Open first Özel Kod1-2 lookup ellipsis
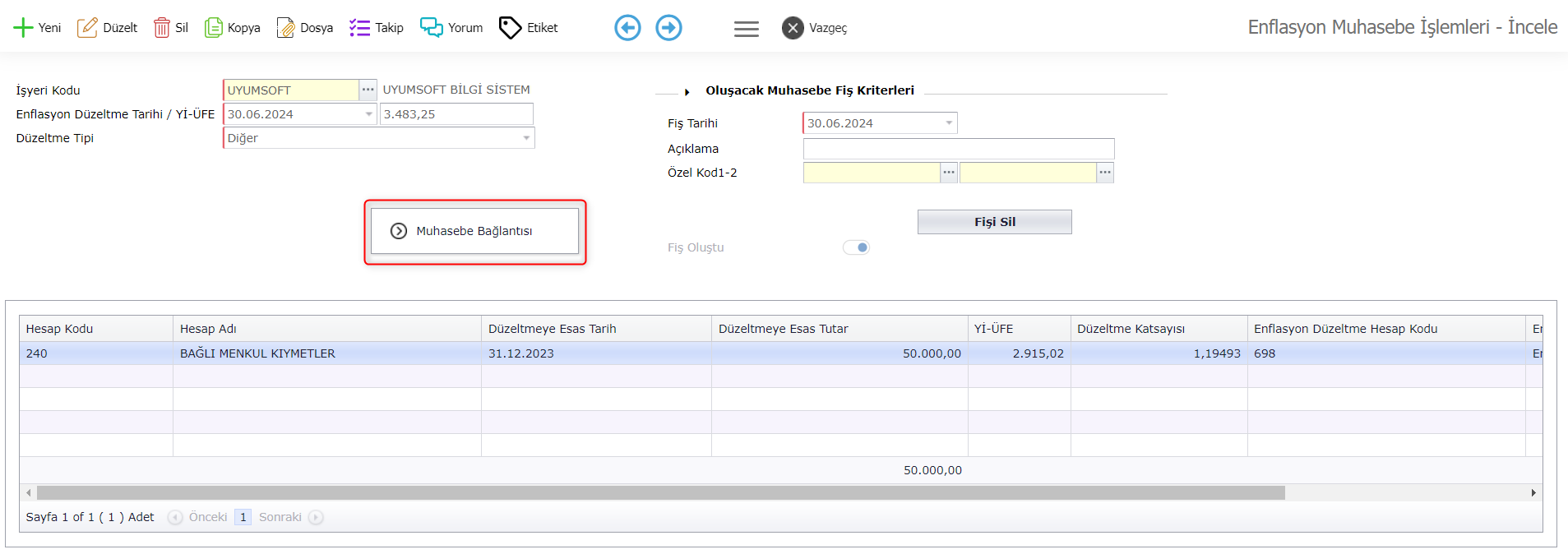The width and height of the screenshot is (1568, 554). point(949,173)
